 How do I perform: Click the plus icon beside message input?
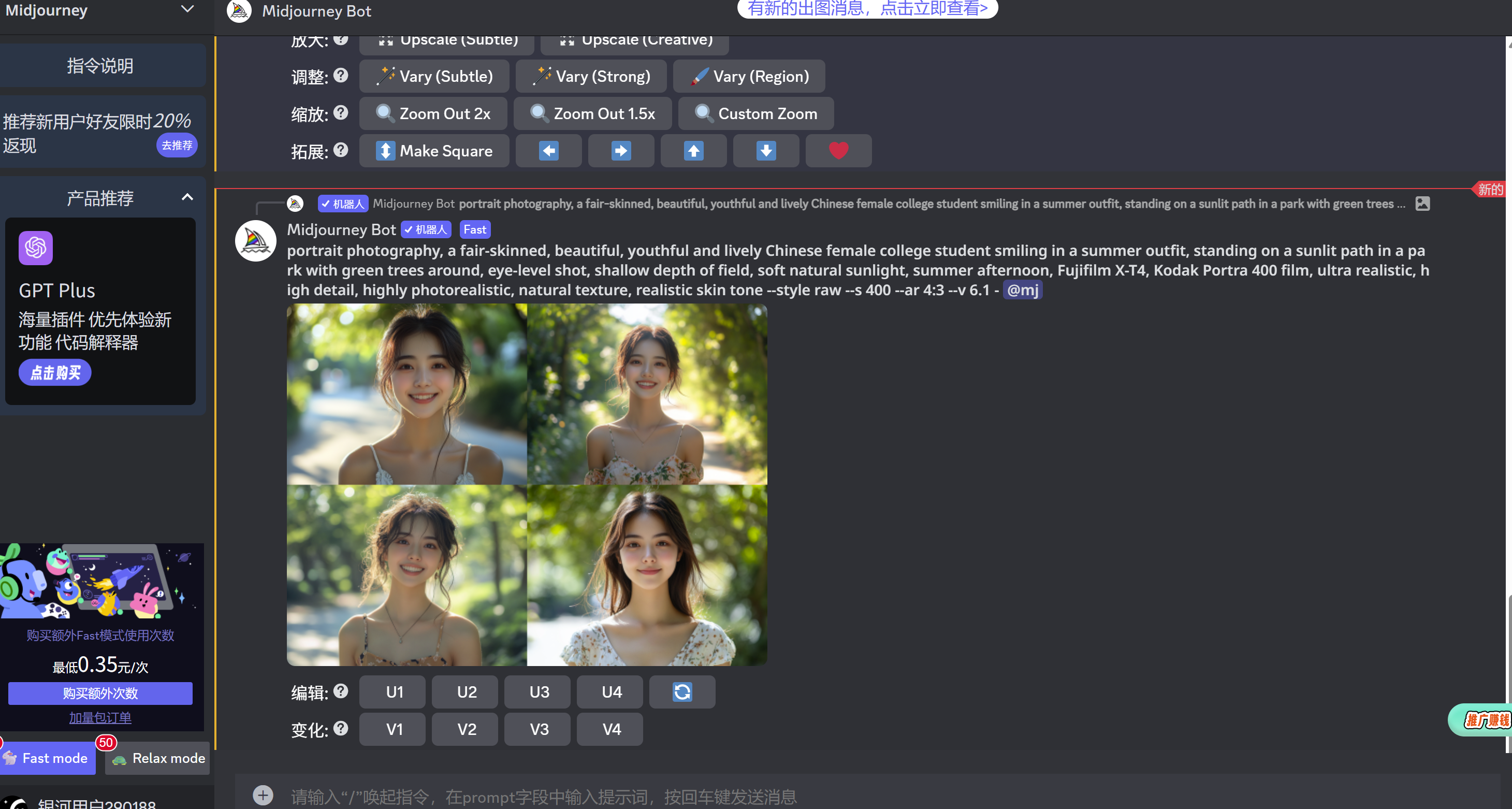pyautogui.click(x=263, y=796)
